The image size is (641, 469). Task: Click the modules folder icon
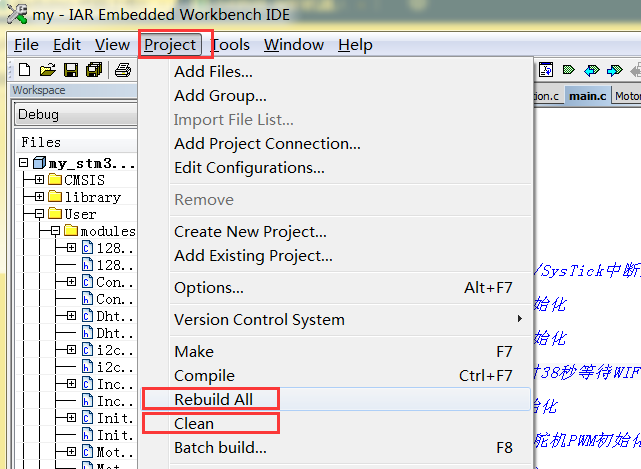(71, 231)
